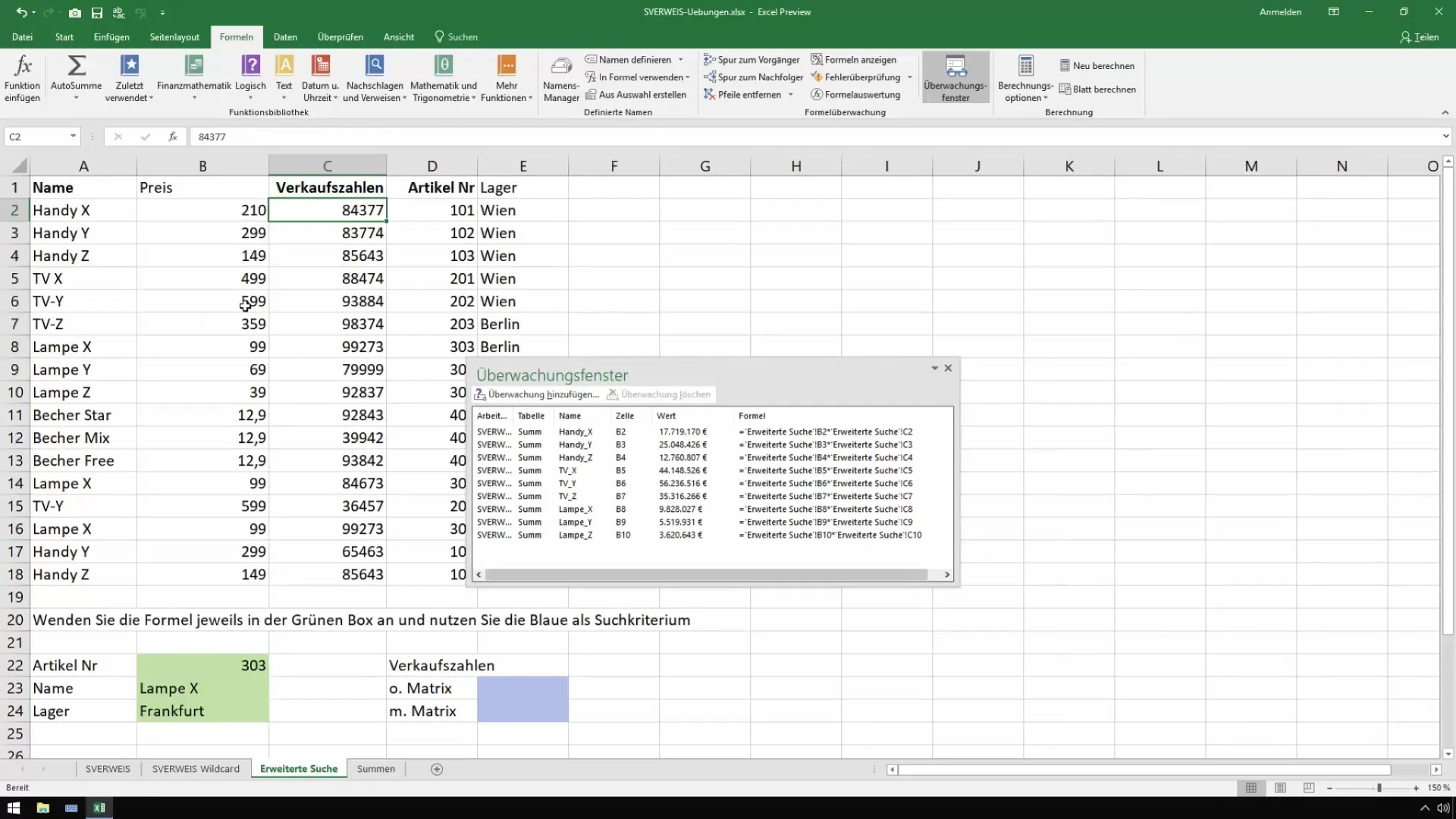
Task: Open the Datei tab
Action: point(22,37)
